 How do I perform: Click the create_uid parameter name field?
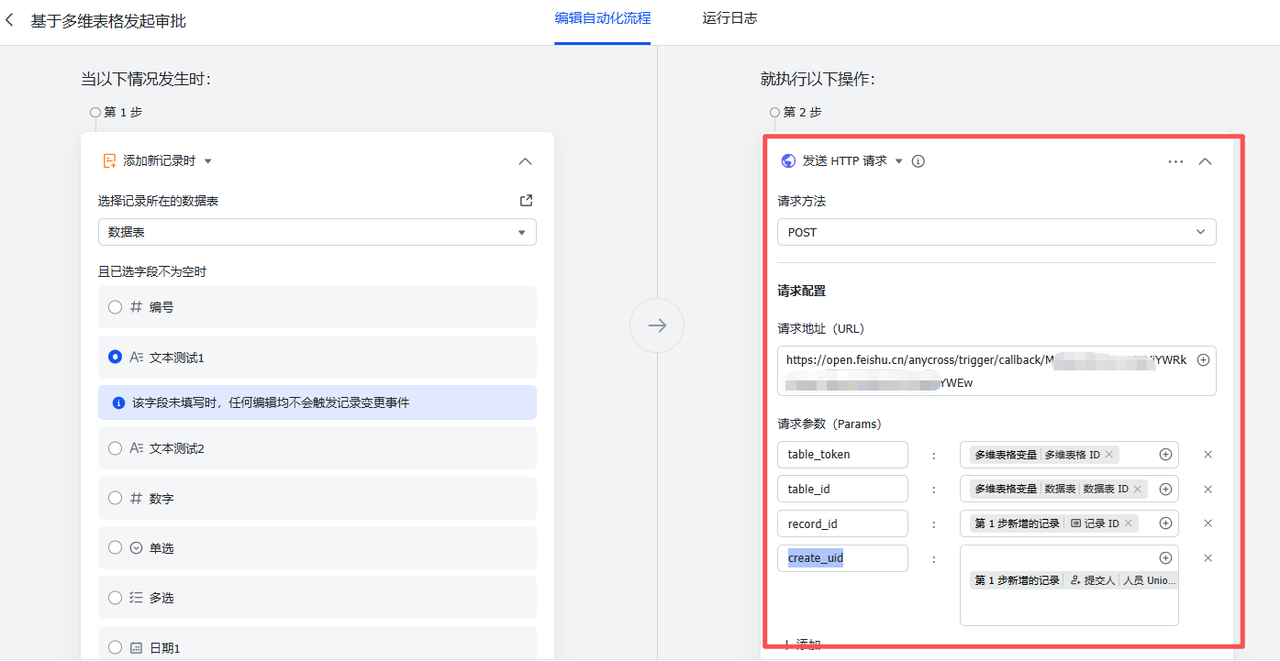coord(842,558)
